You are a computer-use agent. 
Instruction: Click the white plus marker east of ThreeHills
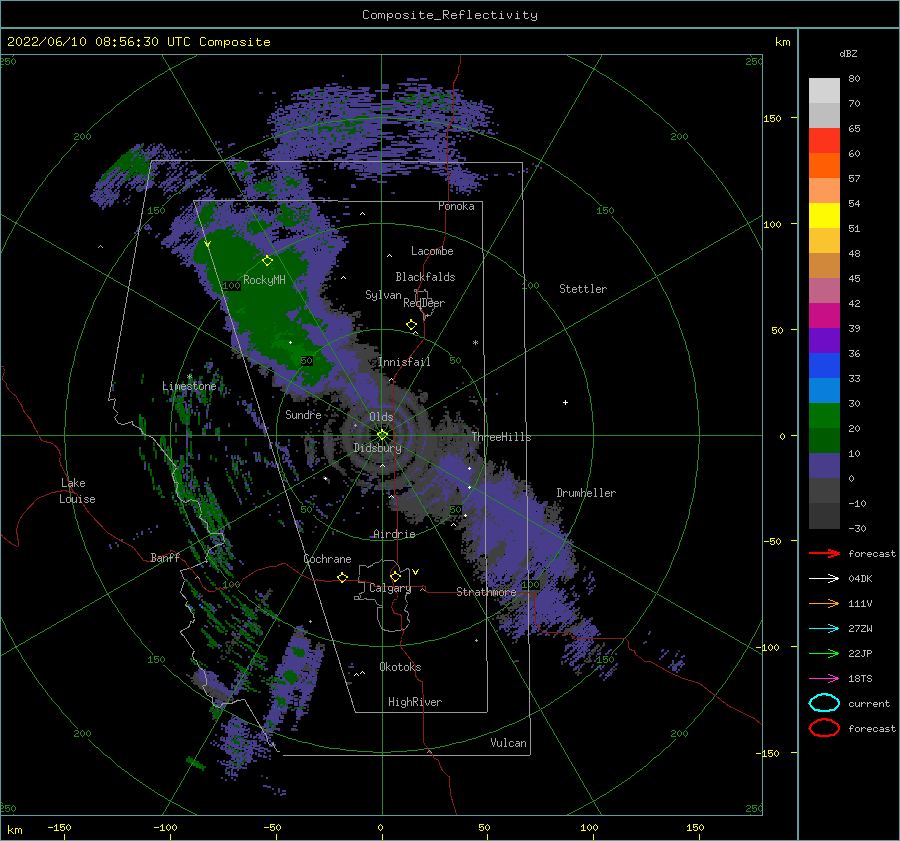tap(565, 402)
